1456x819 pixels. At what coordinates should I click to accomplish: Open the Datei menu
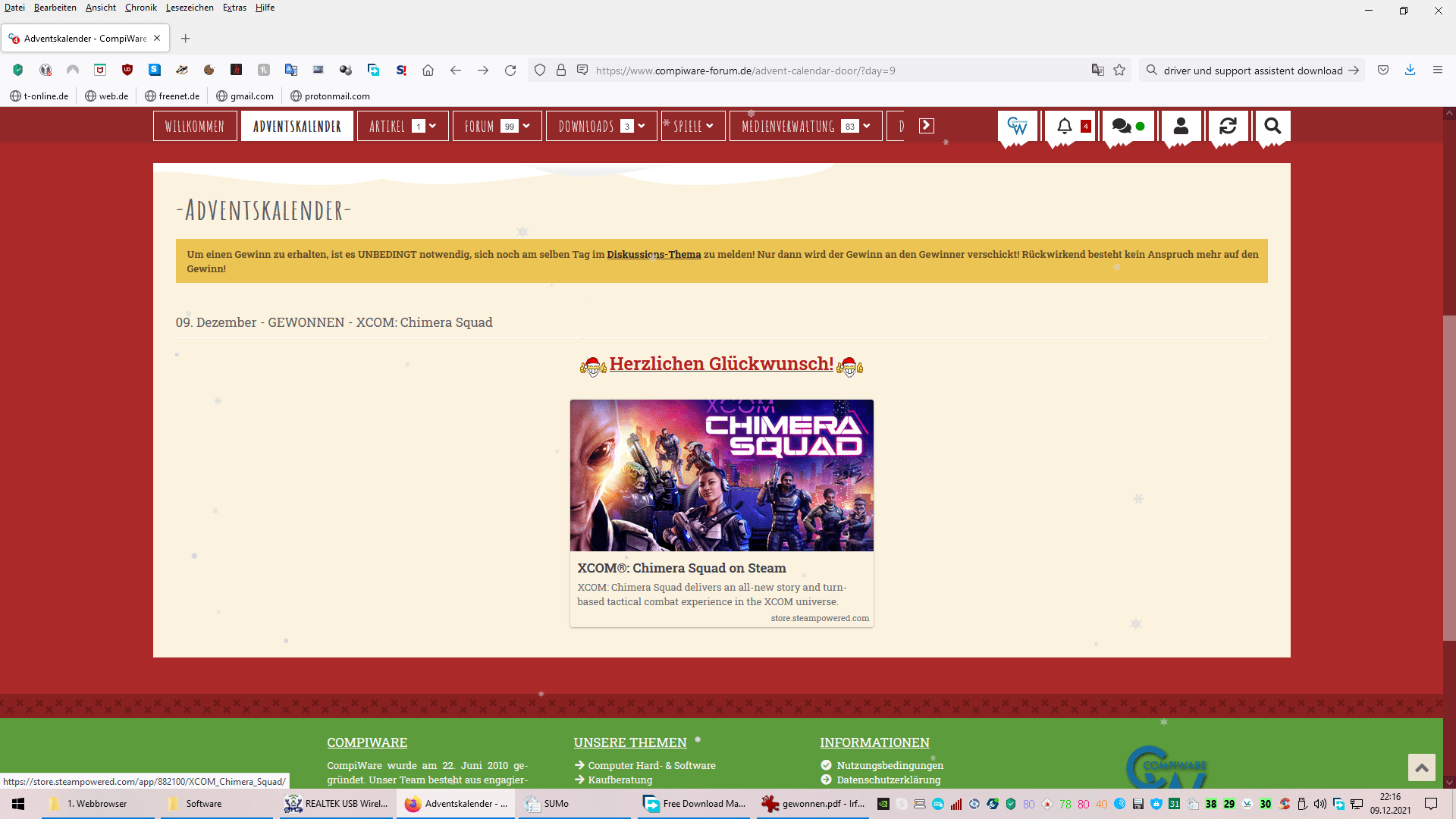pos(14,8)
